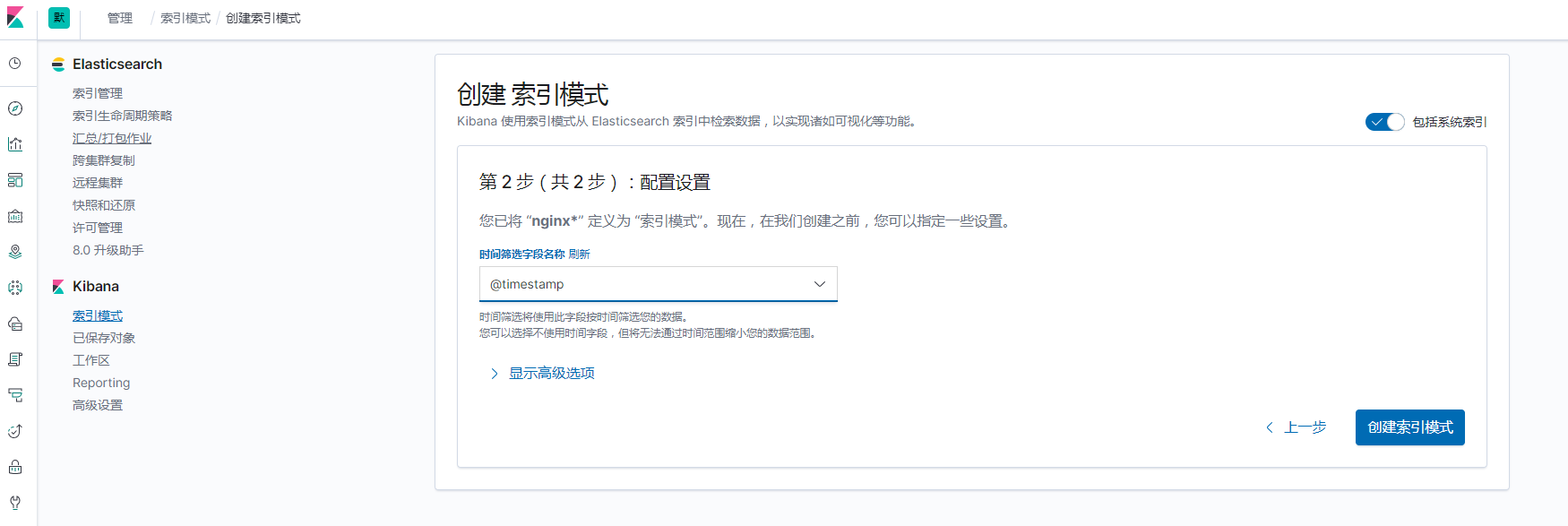Open 已保存对象 menu item
Screen dimensions: 1568x526
click(104, 338)
